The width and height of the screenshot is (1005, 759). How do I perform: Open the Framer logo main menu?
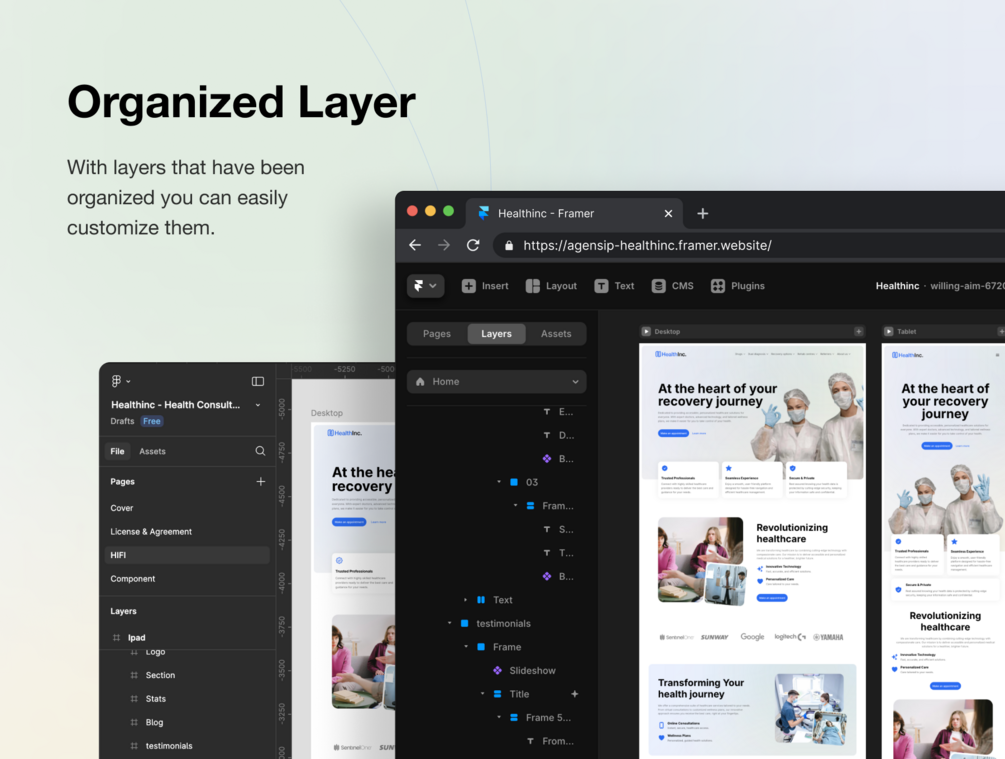425,286
